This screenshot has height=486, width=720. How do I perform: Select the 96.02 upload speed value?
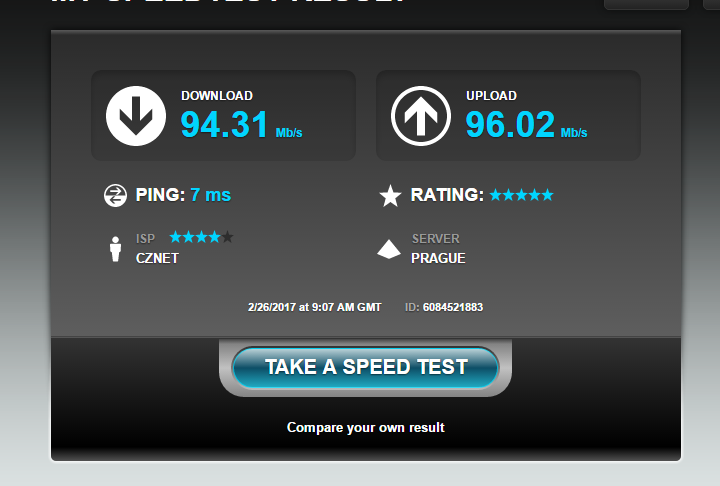[510, 124]
